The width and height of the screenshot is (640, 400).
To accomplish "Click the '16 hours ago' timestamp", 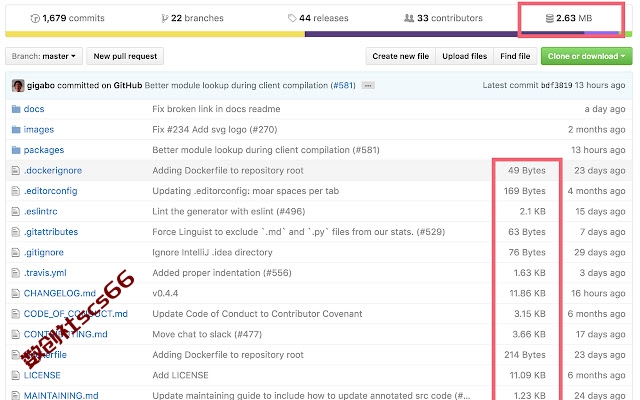I will [x=598, y=293].
